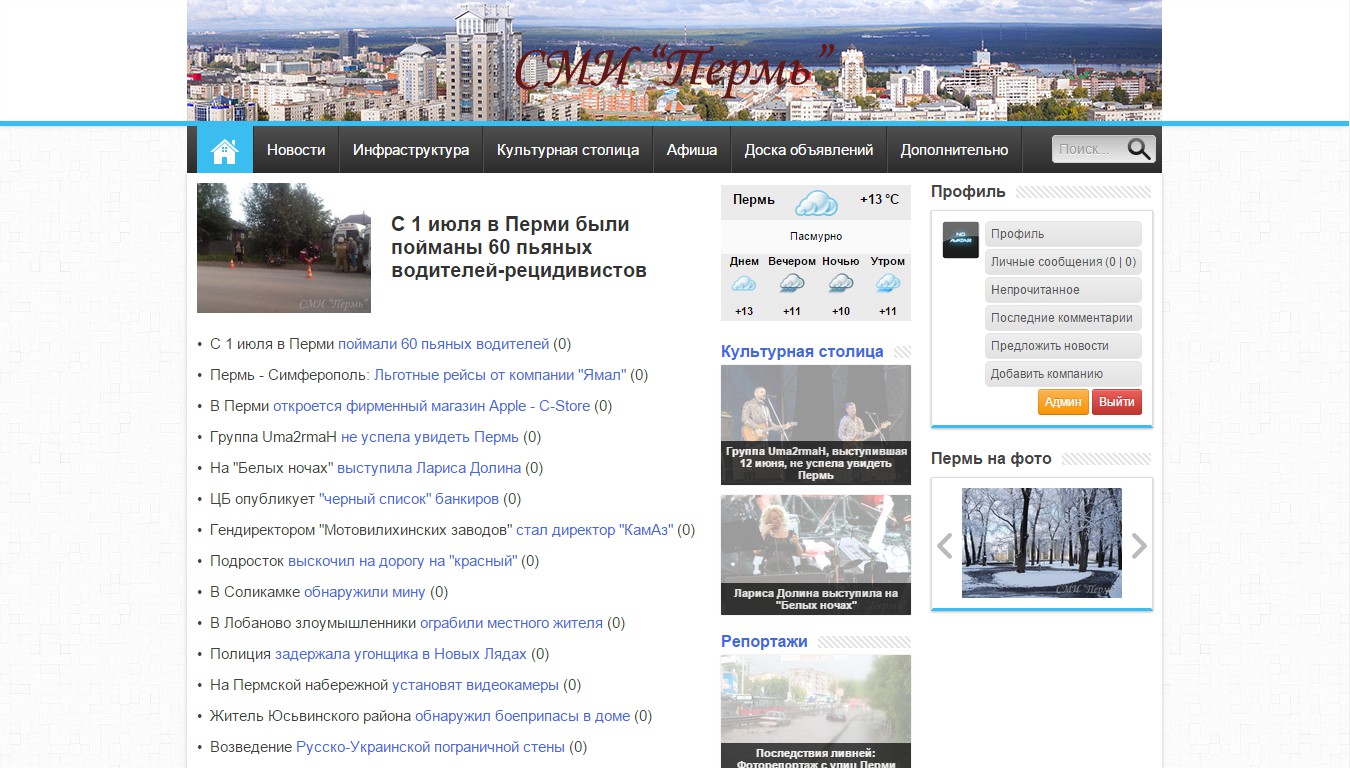This screenshot has width=1350, height=768.
Task: Open link поймали 60 пьяных водителей
Action: (x=444, y=344)
